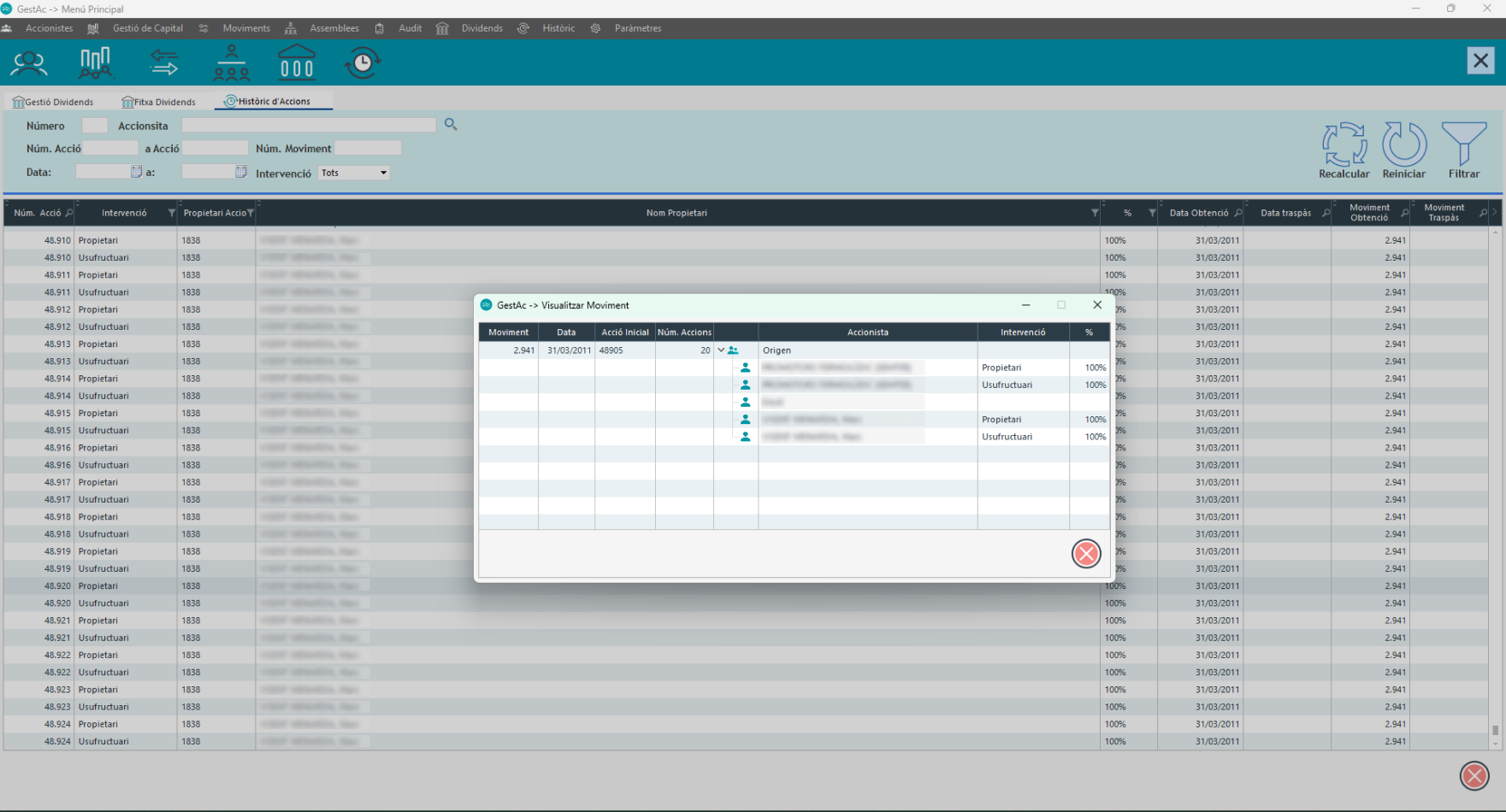Click the assemblies people toolbar icon
Image resolution: width=1506 pixels, height=812 pixels.
coord(231,63)
